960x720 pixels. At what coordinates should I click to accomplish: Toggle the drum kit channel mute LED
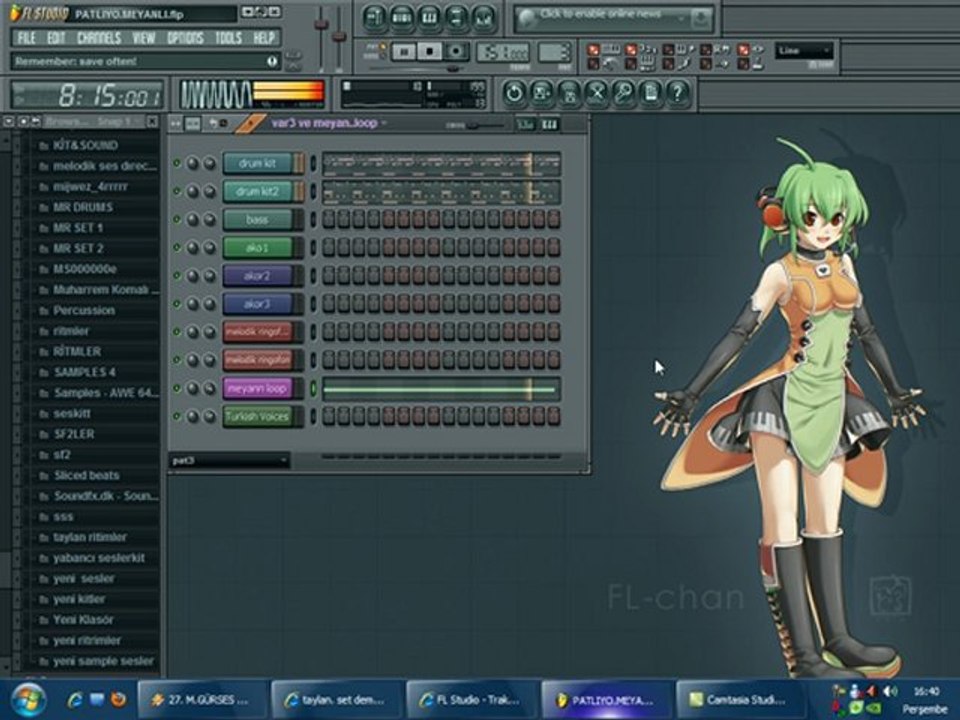(177, 163)
